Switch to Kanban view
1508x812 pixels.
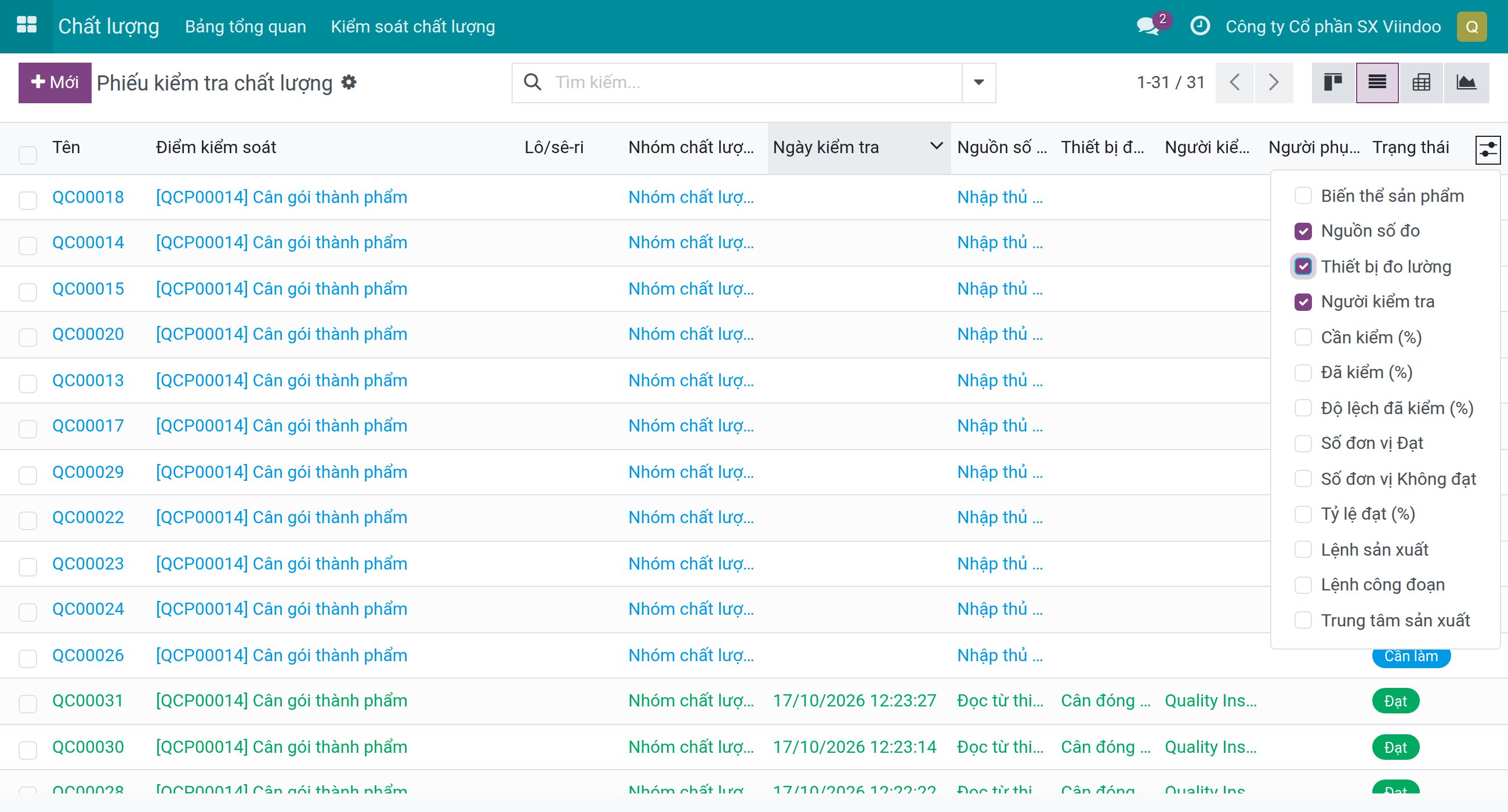coord(1333,82)
